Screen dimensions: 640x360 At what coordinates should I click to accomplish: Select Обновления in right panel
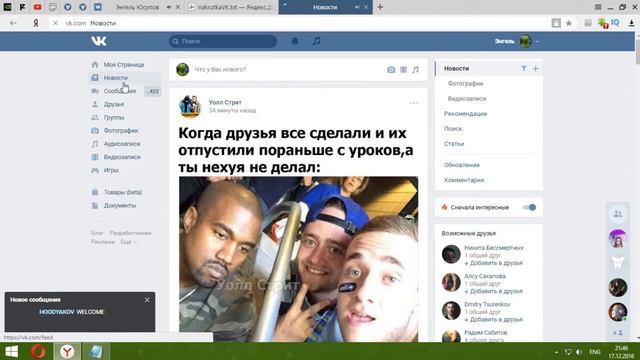(x=462, y=165)
